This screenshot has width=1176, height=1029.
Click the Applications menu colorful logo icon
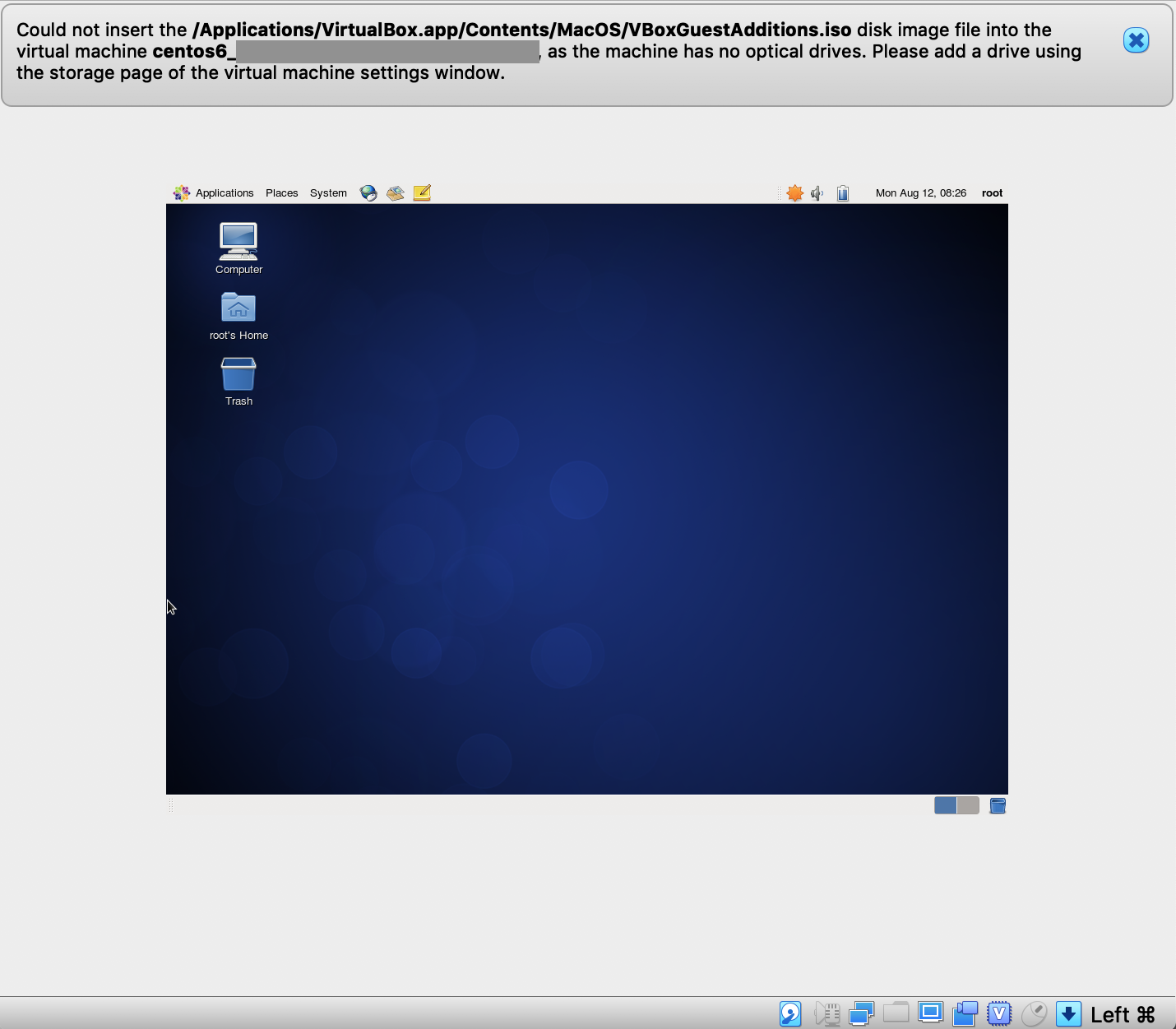[182, 193]
